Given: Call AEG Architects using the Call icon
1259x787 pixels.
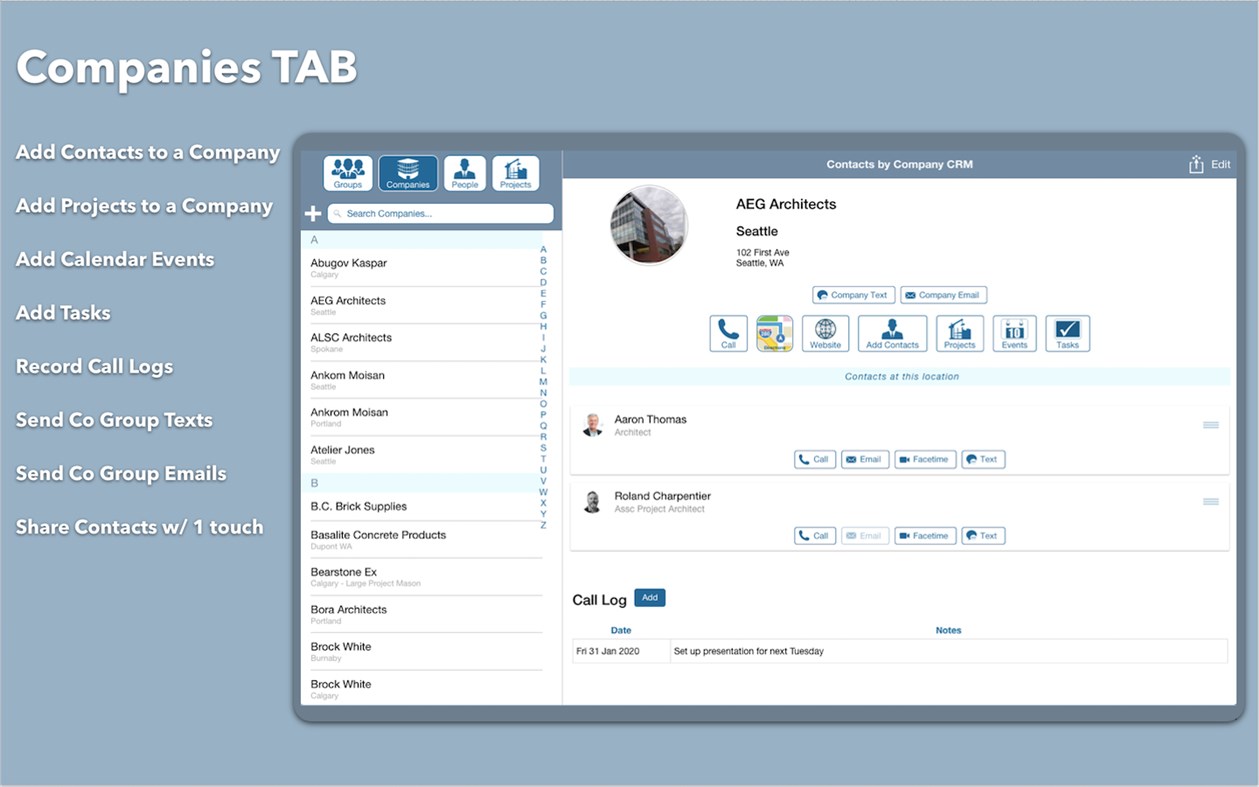Looking at the screenshot, I should [x=728, y=333].
